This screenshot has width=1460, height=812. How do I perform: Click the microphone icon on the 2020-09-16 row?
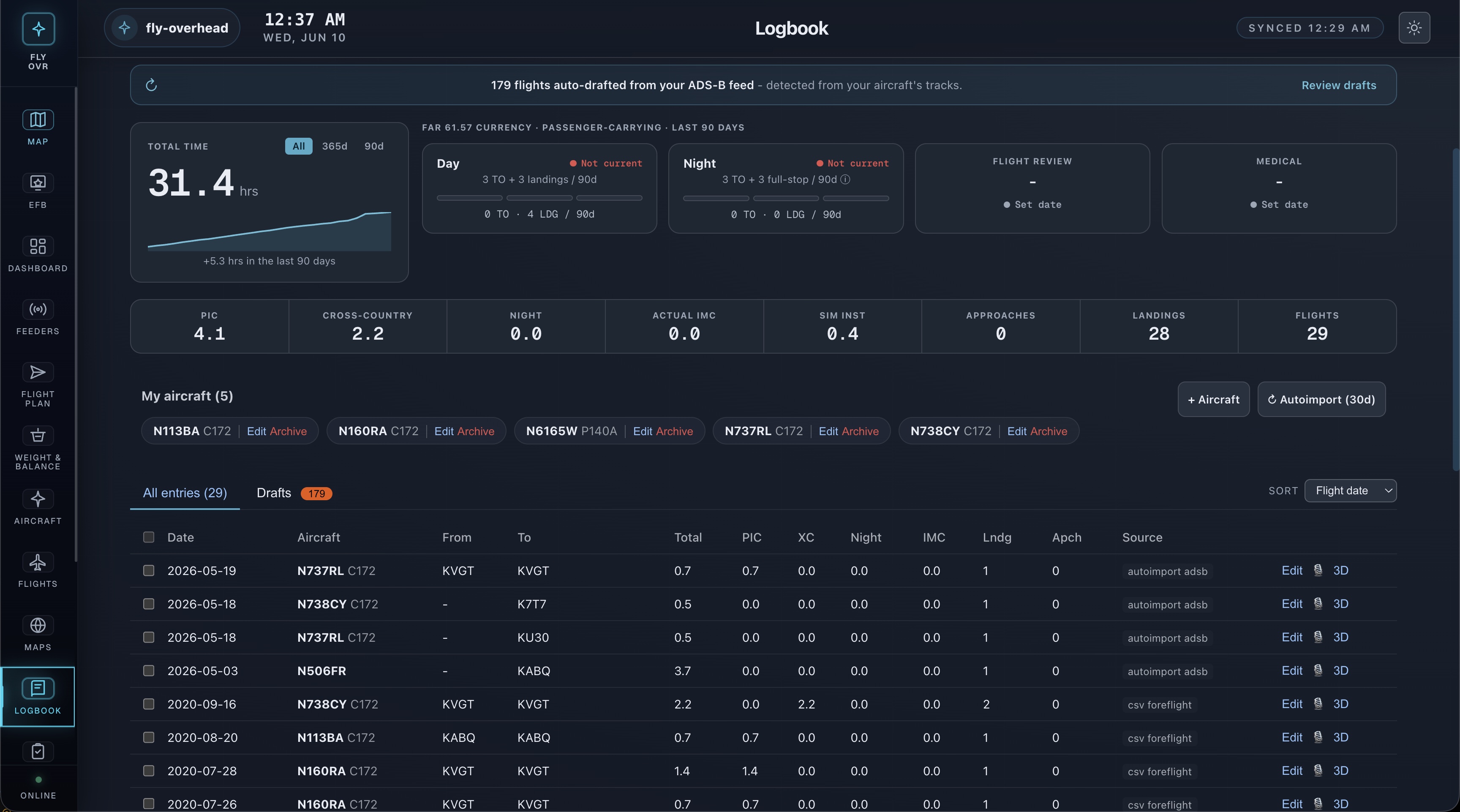coord(1318,704)
